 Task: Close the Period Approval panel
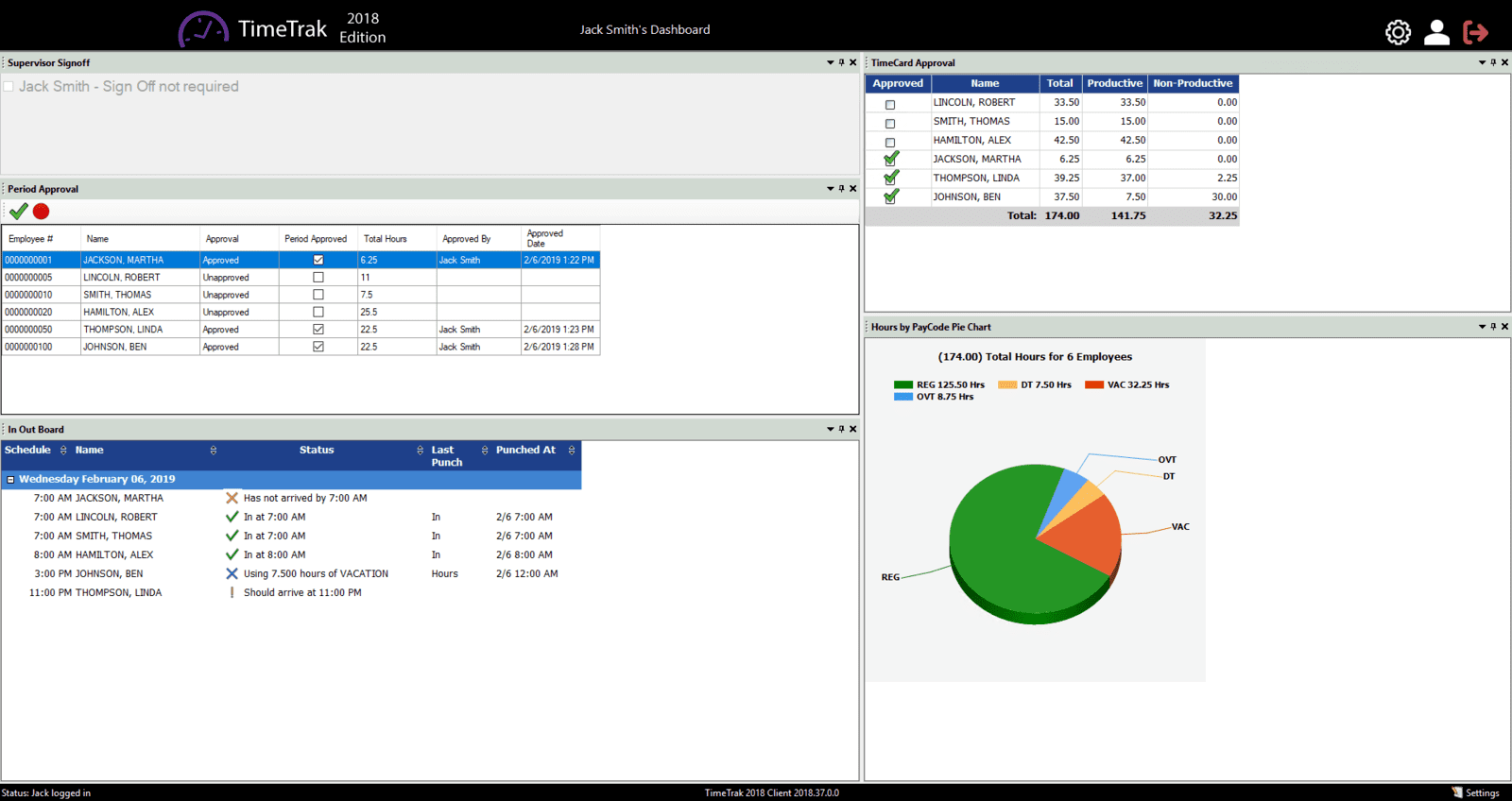click(852, 189)
